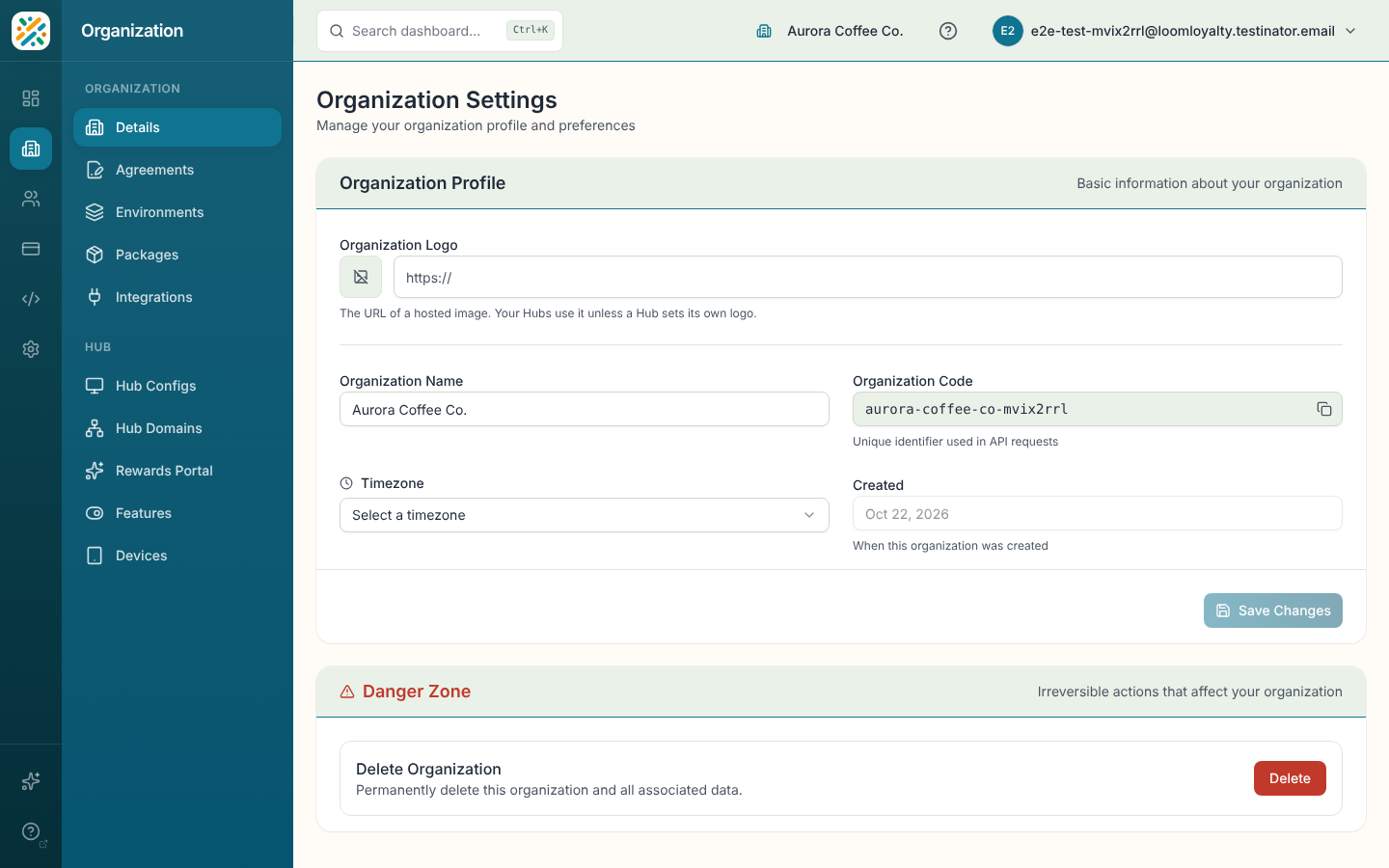Click the E2 user avatar
Image resolution: width=1389 pixels, height=868 pixels.
[x=1007, y=31]
